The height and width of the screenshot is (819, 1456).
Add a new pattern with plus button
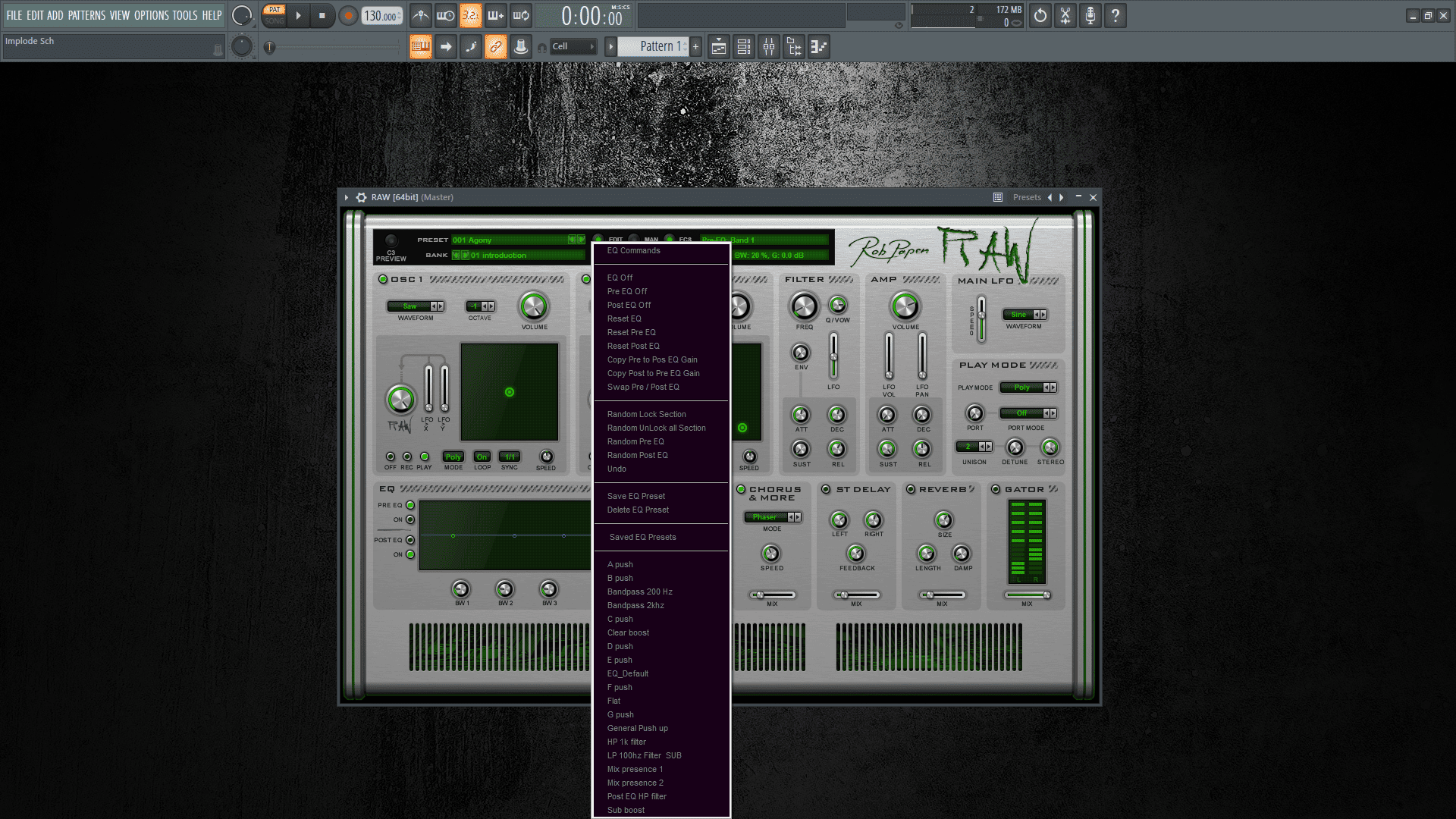coord(695,47)
